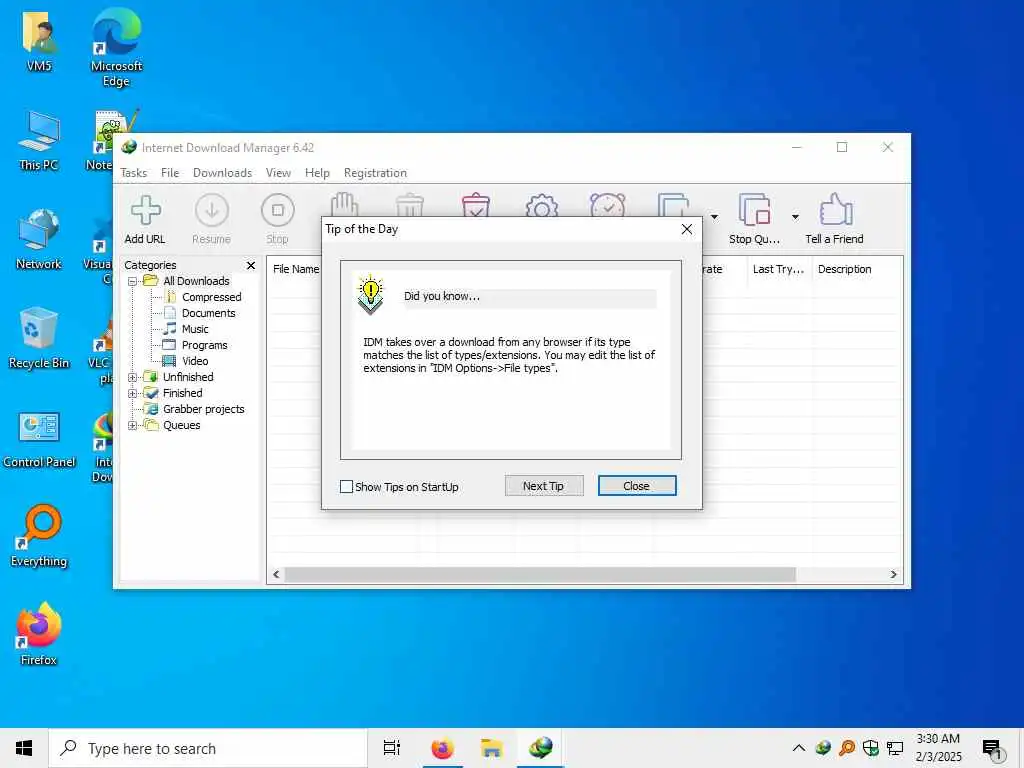
Task: Click the Start Queue toolbar icon
Action: click(674, 205)
